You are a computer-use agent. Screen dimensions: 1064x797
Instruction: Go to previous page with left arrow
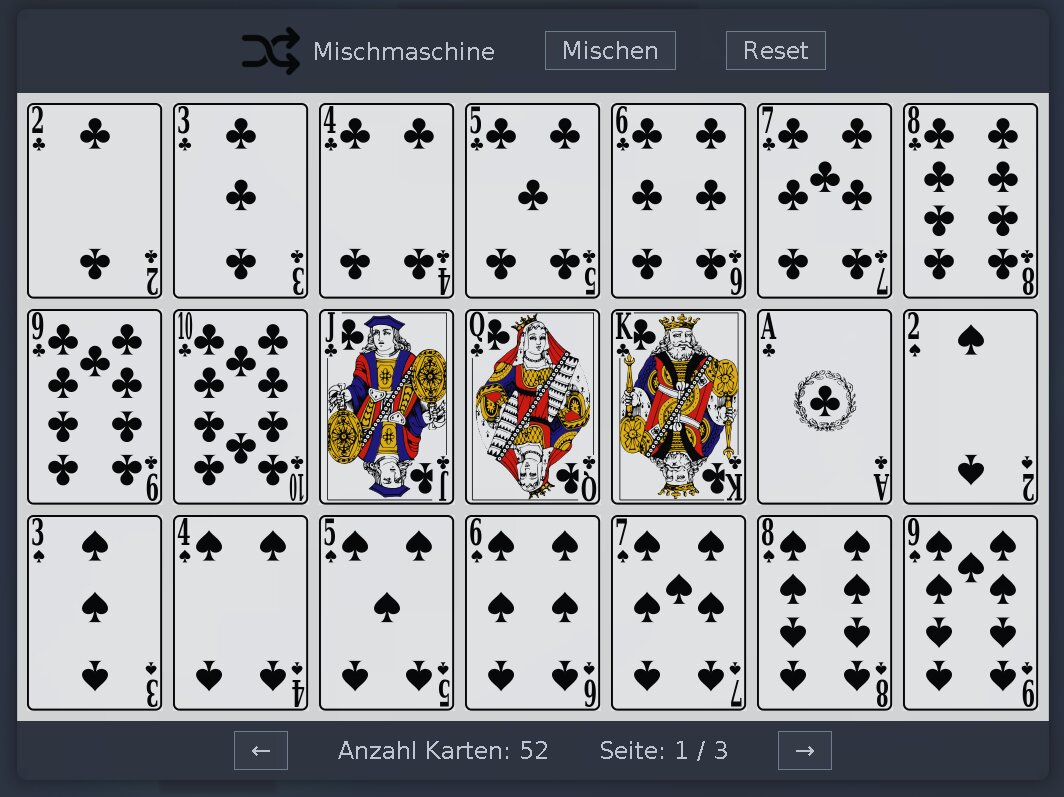tap(261, 750)
